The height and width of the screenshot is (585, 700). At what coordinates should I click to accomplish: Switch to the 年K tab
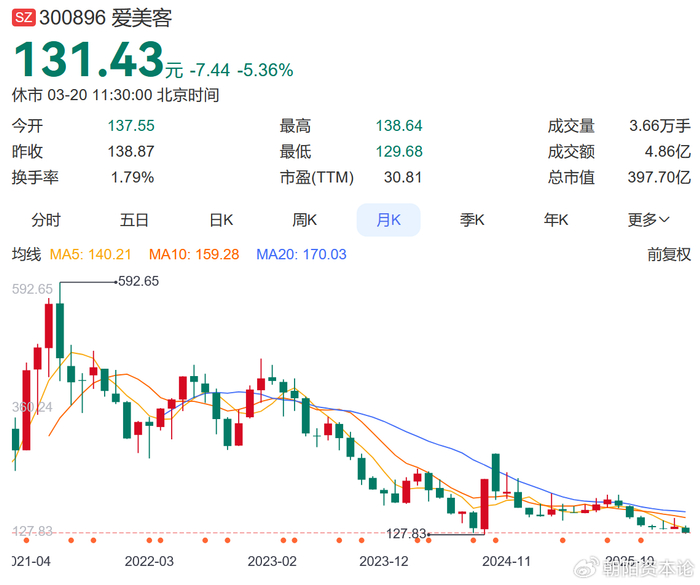(x=556, y=220)
